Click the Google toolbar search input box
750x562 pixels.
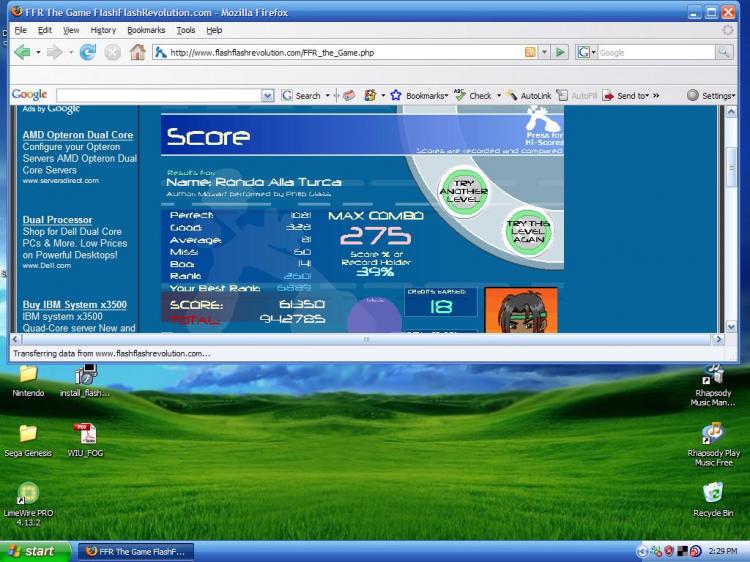click(x=159, y=96)
